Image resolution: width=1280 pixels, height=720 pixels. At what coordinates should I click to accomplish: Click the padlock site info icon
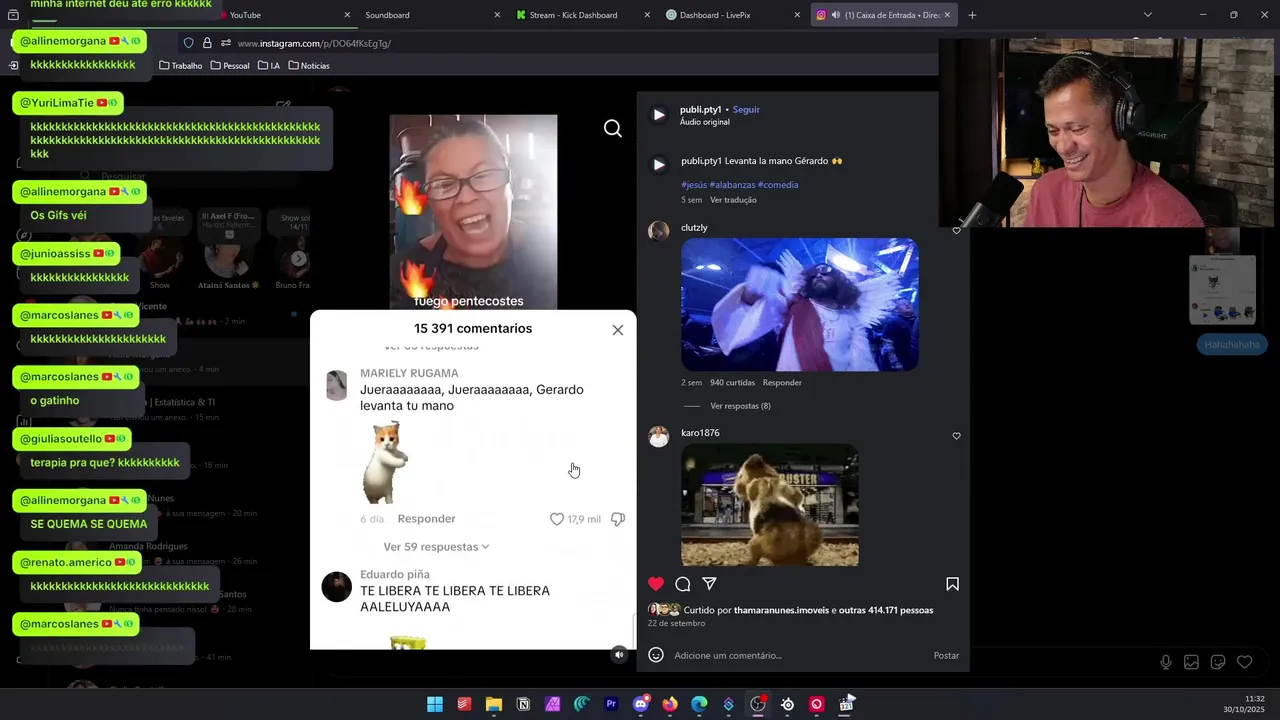point(207,43)
